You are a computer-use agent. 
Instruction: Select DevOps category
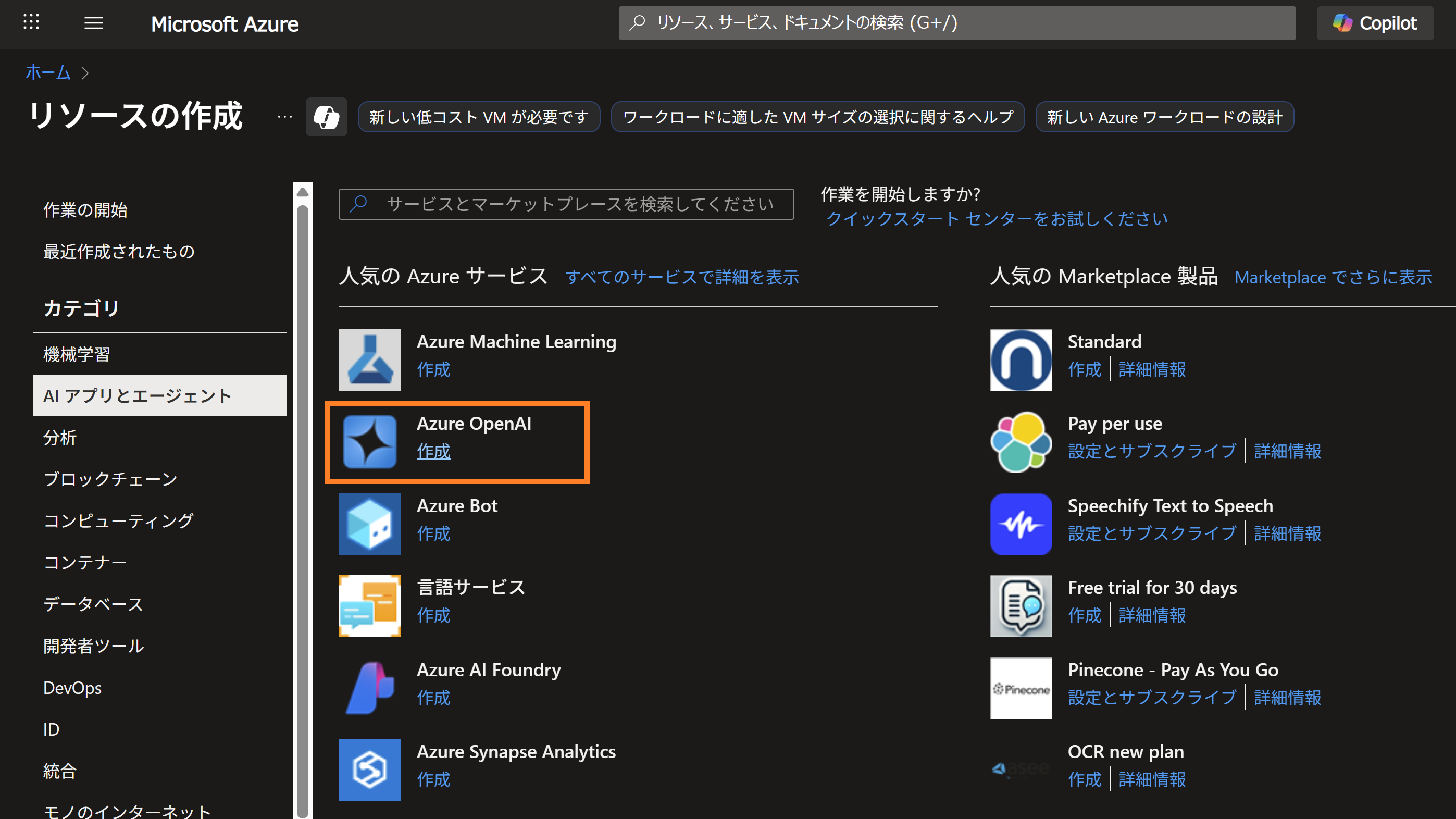coord(159,688)
